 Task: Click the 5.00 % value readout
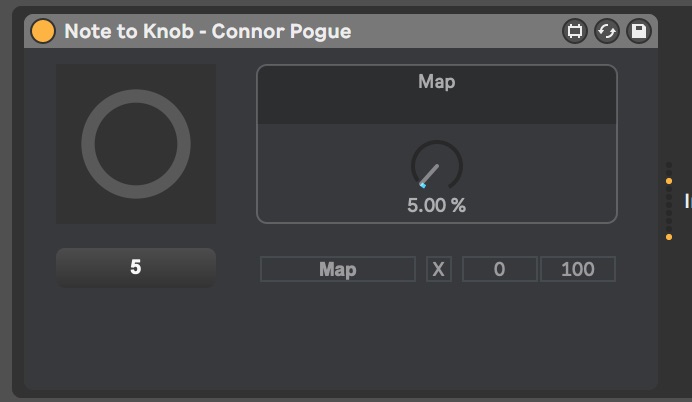436,206
